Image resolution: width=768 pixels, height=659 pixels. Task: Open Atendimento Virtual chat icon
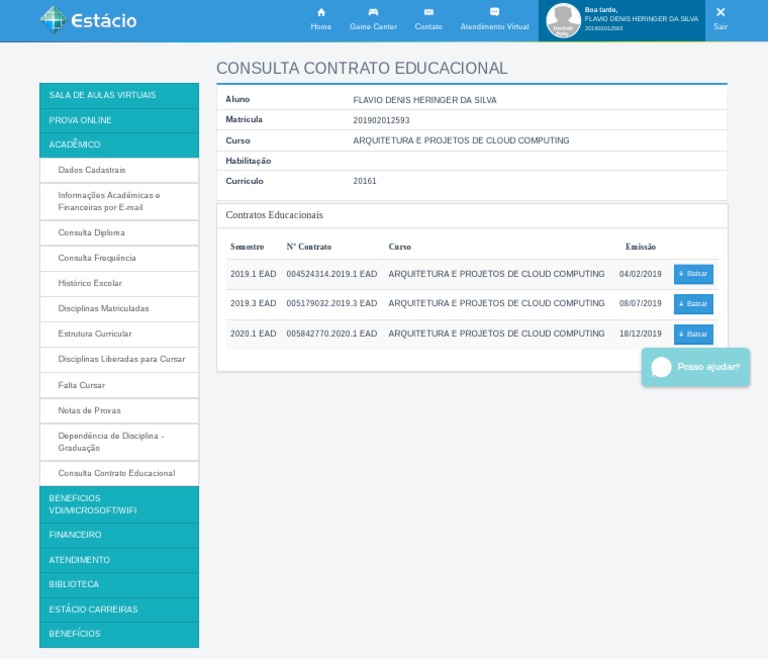[x=494, y=12]
